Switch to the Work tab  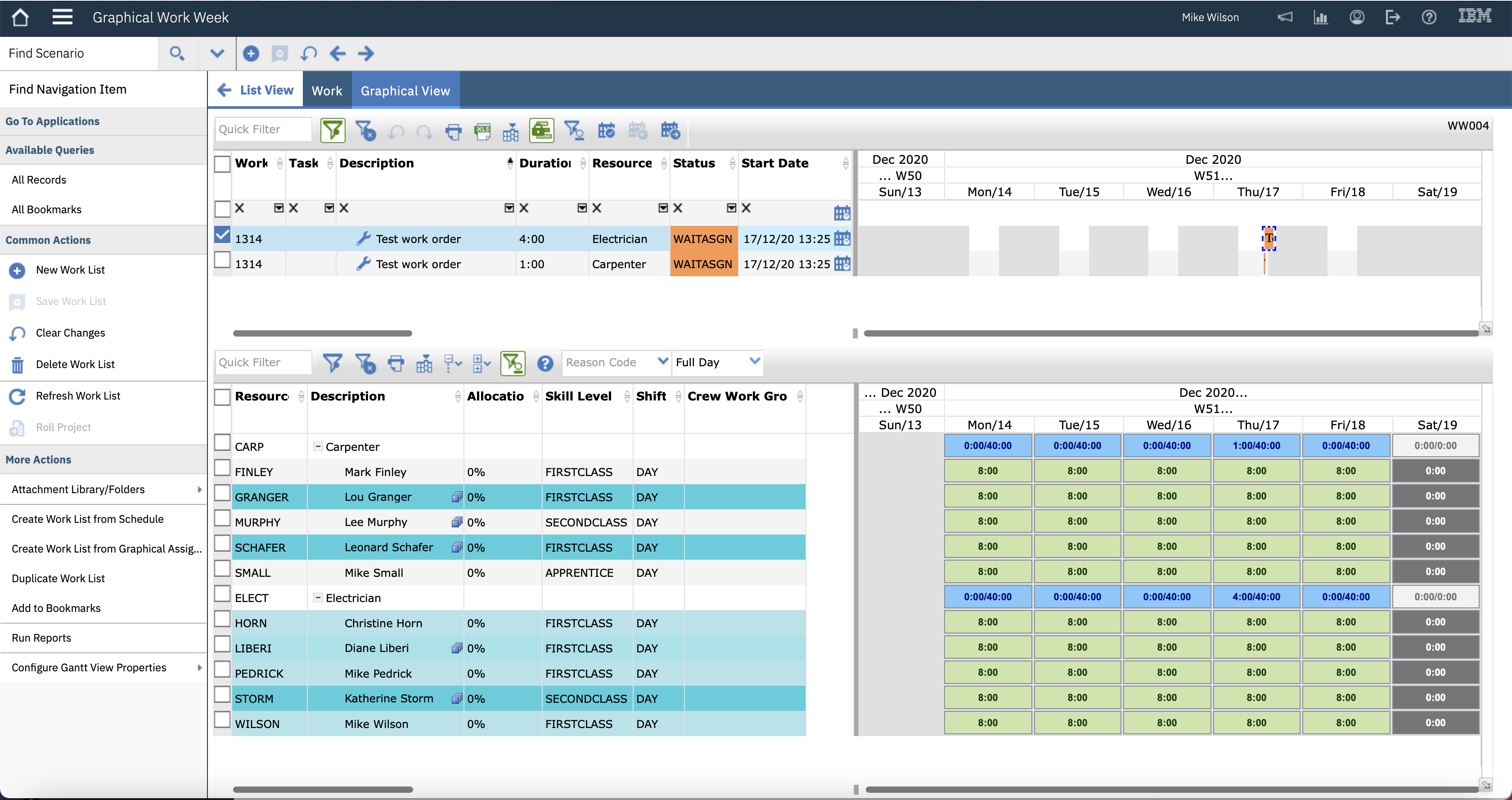point(326,90)
